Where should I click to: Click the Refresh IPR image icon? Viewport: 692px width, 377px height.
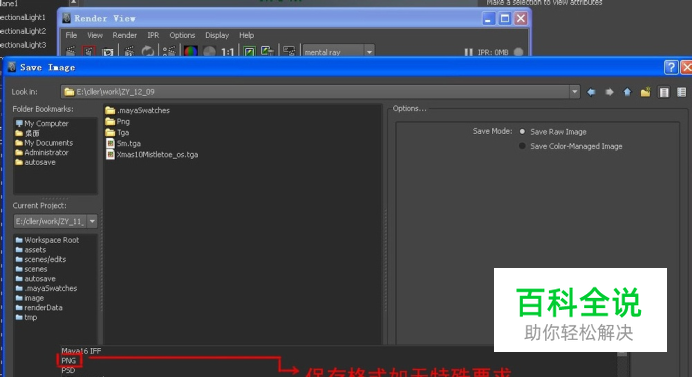148,51
